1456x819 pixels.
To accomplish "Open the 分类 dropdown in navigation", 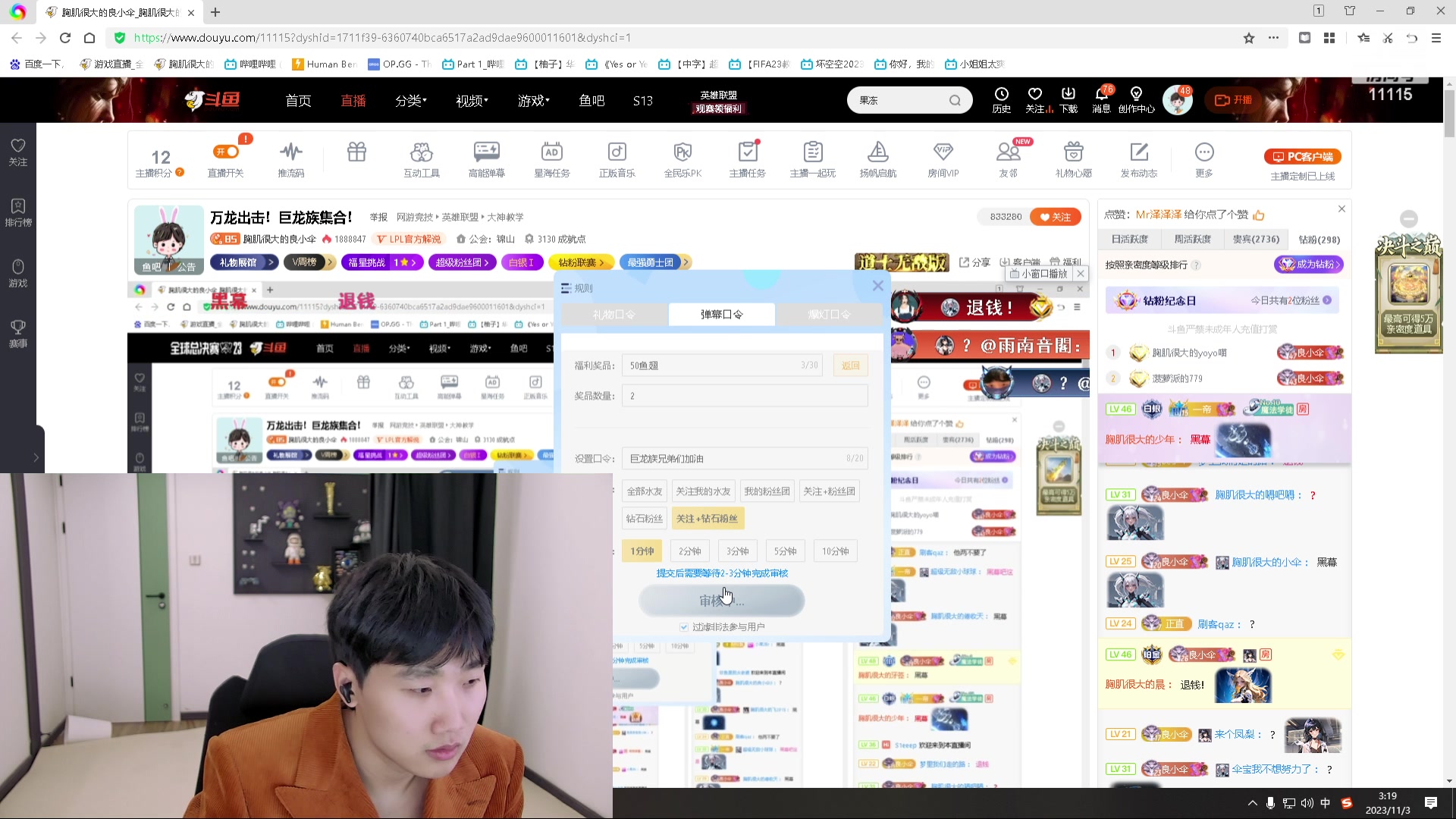I will [411, 100].
